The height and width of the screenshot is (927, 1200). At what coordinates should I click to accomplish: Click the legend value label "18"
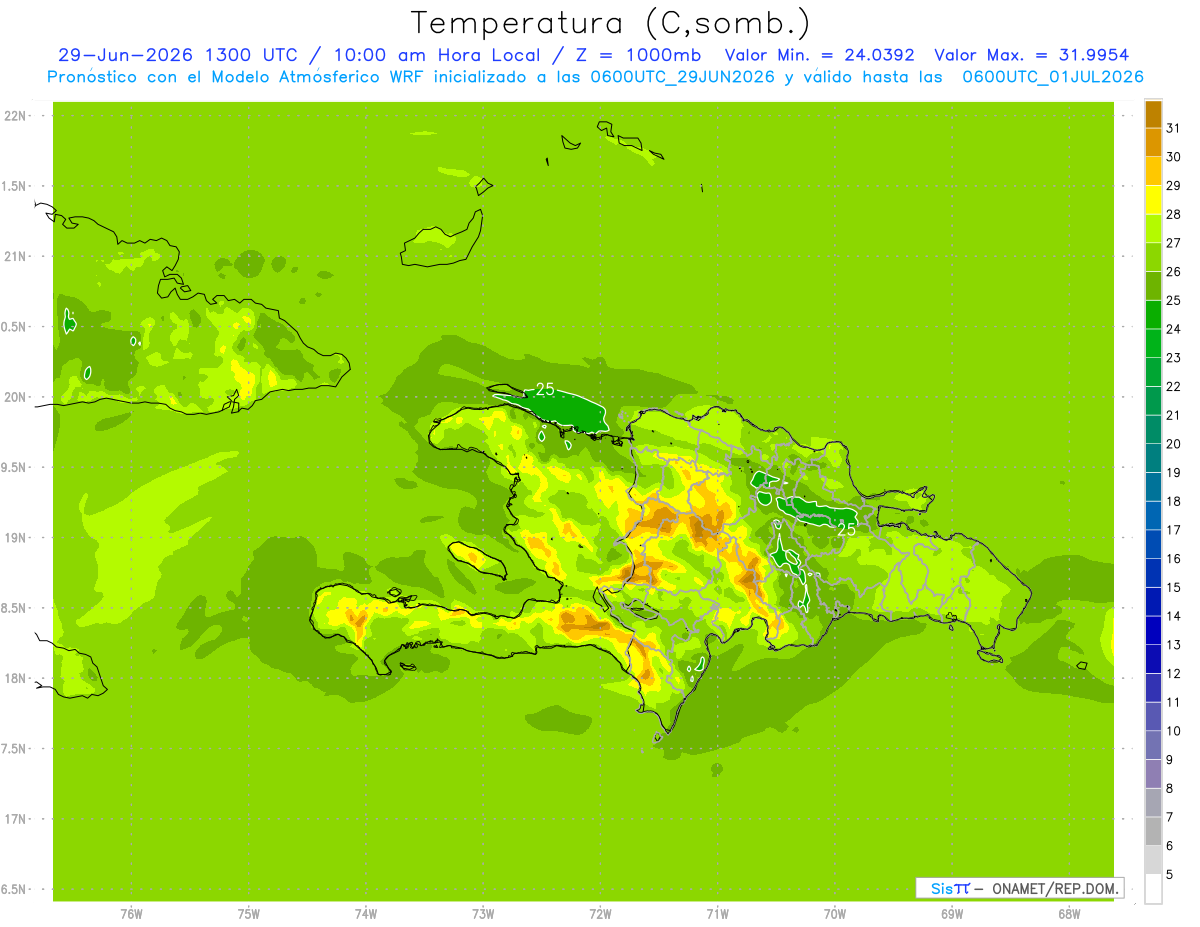[x=1173, y=501]
